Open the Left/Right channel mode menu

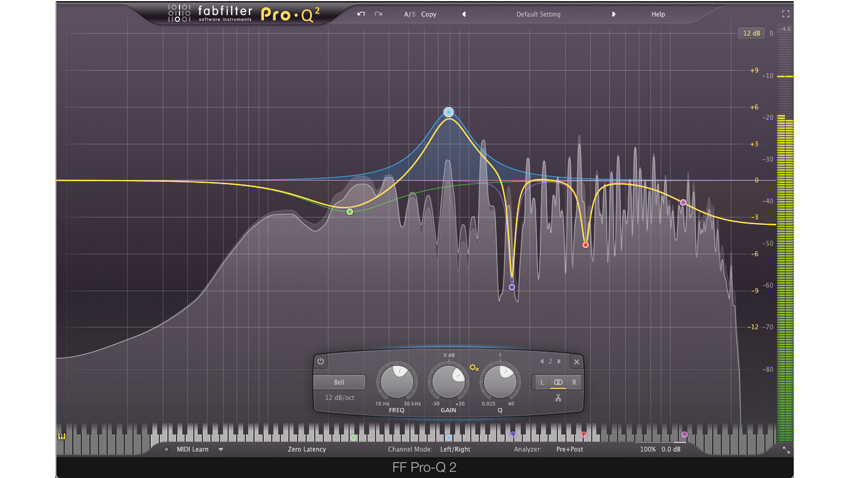pyautogui.click(x=455, y=449)
